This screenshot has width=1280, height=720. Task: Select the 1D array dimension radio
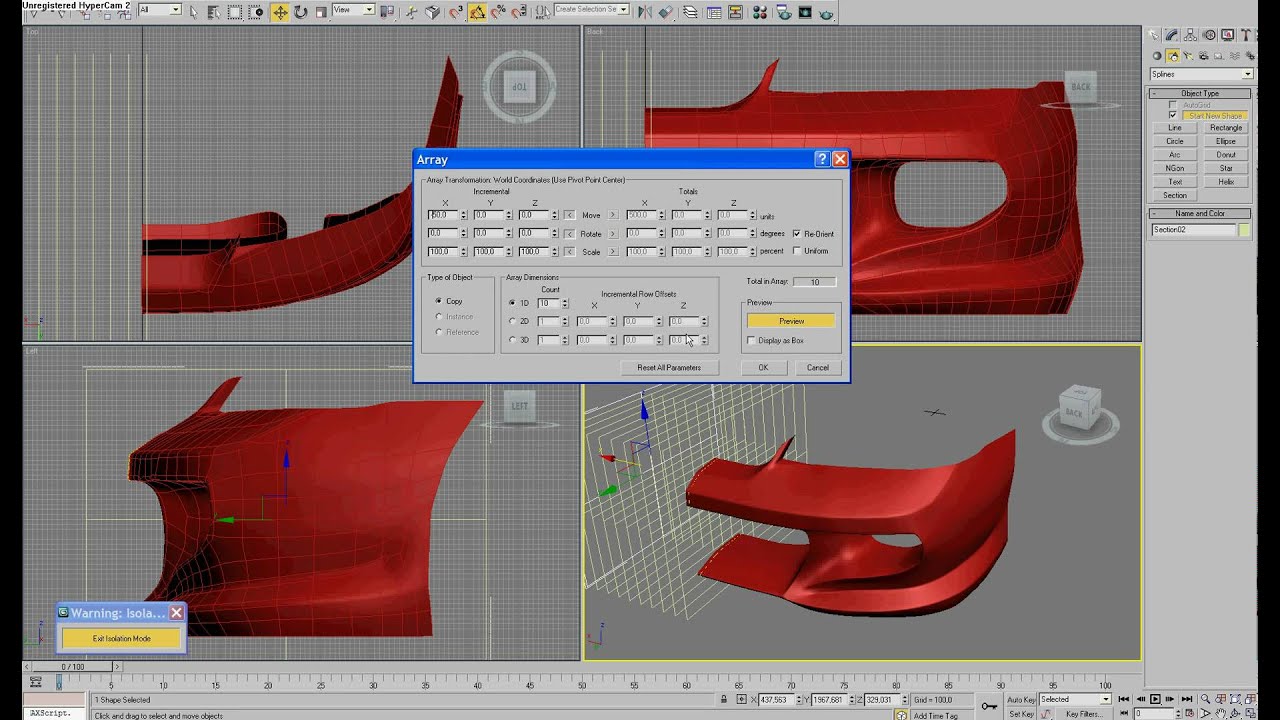click(513, 303)
